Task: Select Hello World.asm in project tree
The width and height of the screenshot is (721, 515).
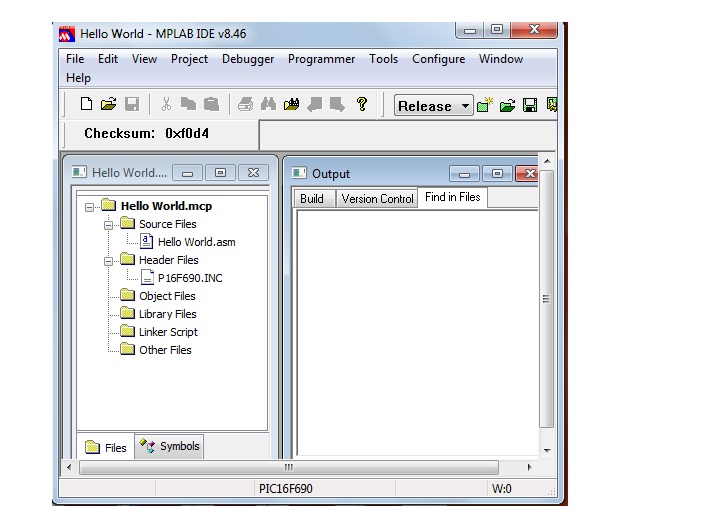Action: point(196,242)
